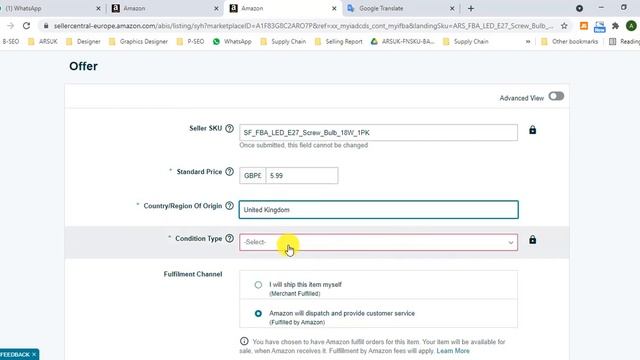Click the address bar URL
Screen dimensions: 640x360
[x=303, y=26]
